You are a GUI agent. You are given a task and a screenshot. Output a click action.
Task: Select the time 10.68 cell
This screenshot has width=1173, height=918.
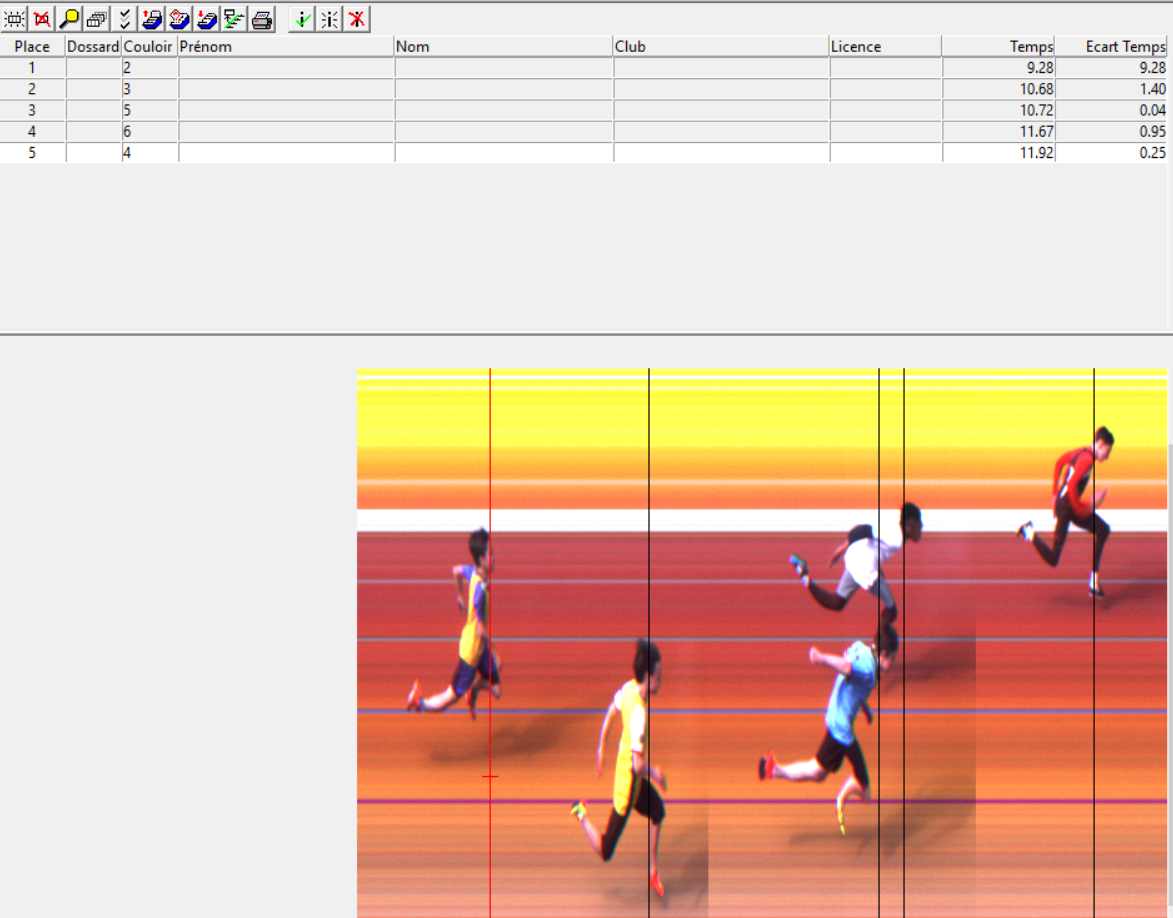click(999, 89)
